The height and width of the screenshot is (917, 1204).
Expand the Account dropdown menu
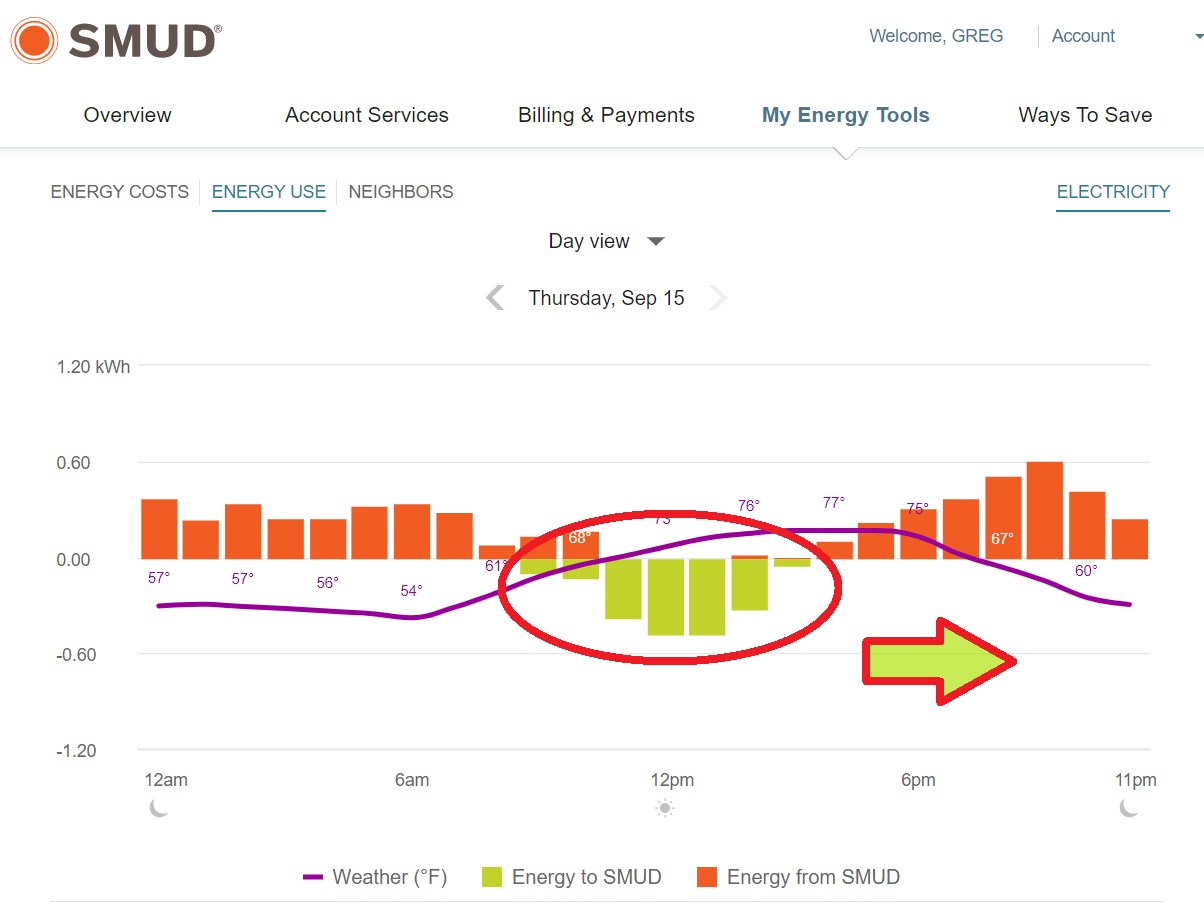point(1198,37)
